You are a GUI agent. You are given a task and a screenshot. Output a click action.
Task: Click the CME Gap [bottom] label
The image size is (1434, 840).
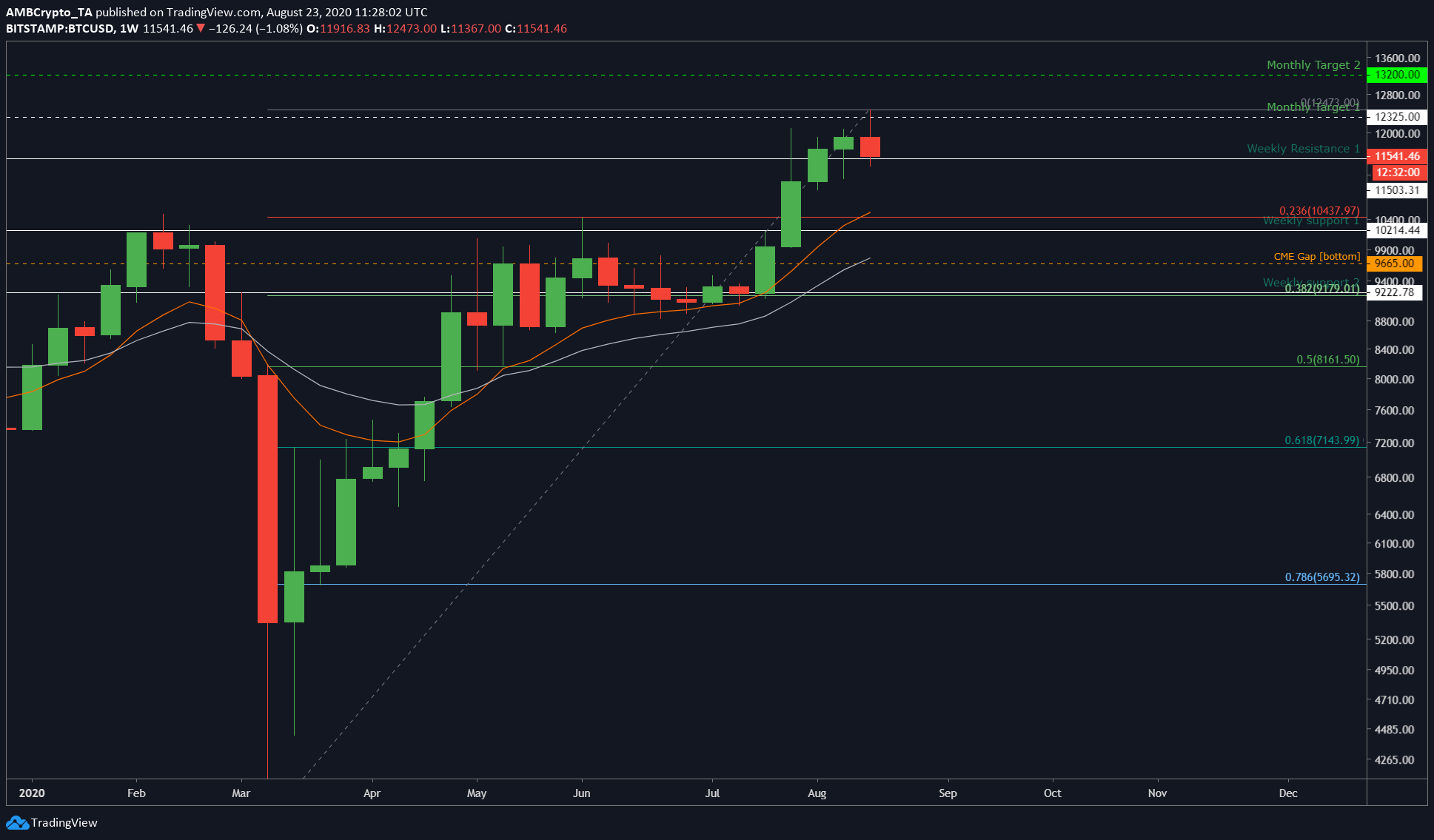pyautogui.click(x=1316, y=257)
